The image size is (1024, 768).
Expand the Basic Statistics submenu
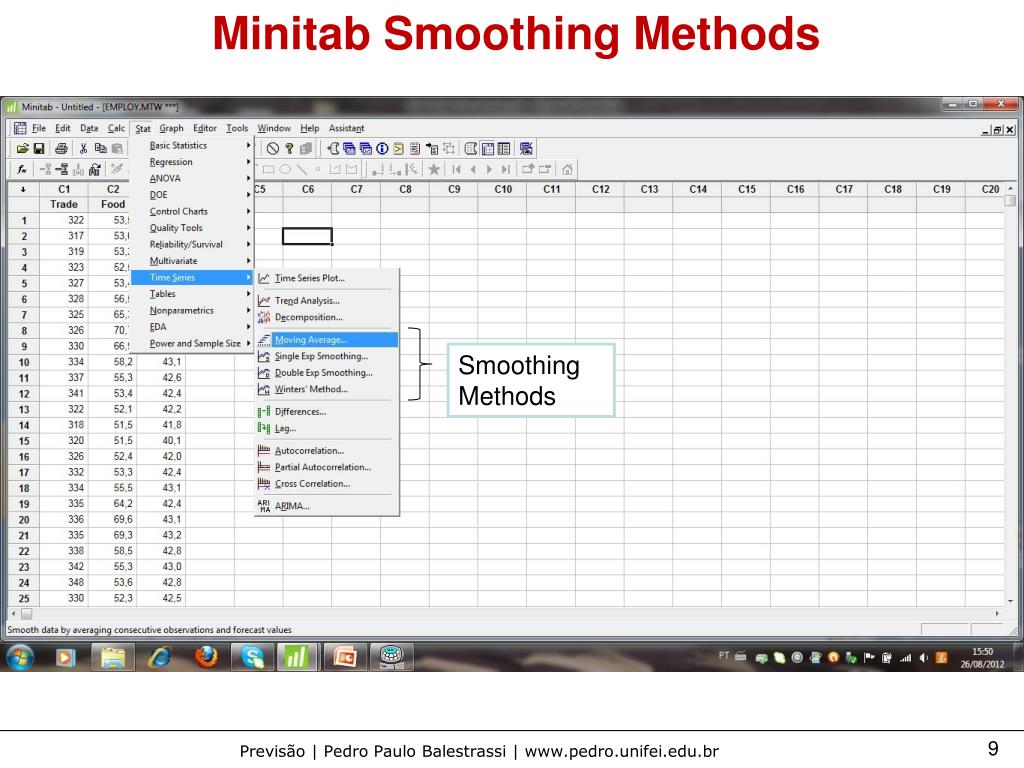pyautogui.click(x=192, y=146)
